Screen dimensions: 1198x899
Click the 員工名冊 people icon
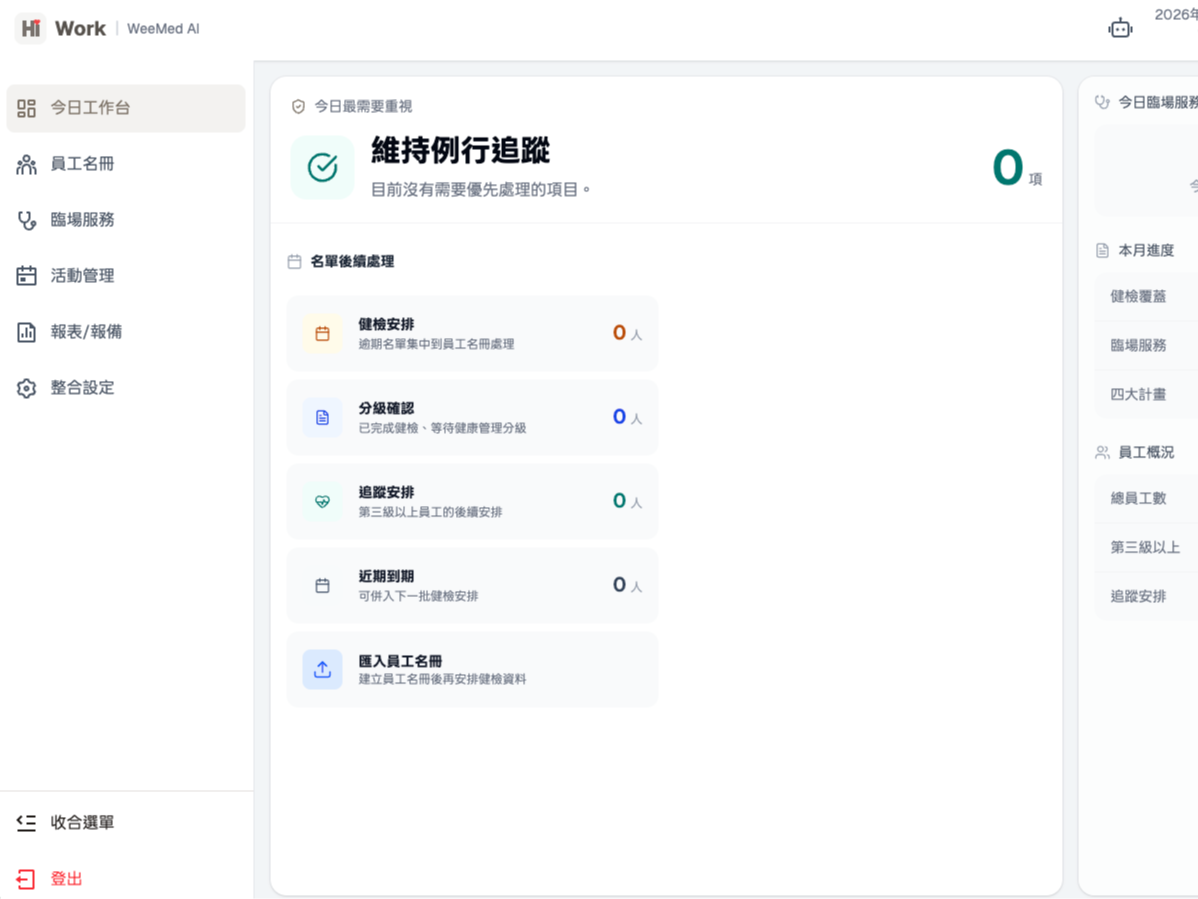click(x=27, y=164)
